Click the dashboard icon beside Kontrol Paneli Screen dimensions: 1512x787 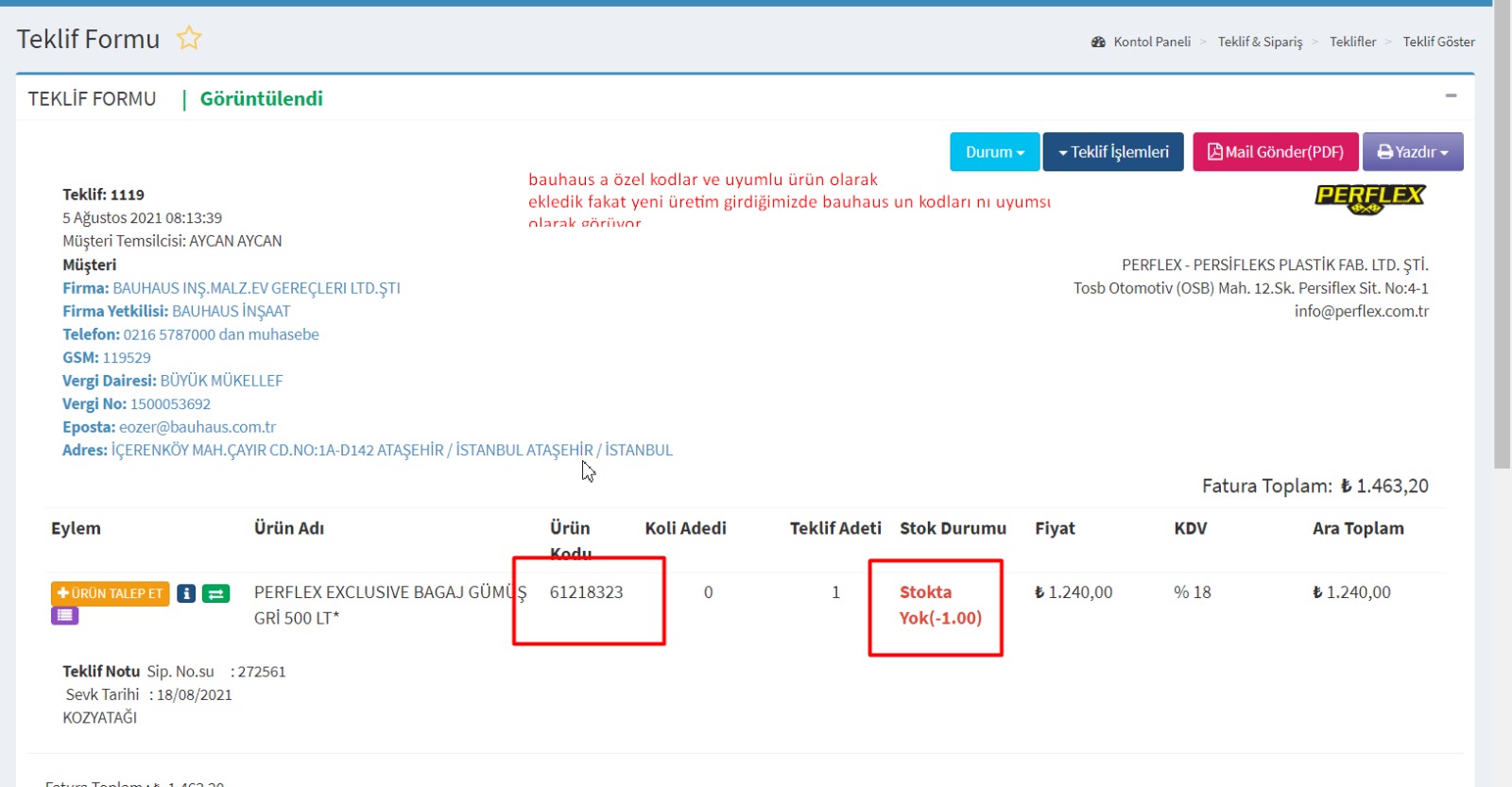click(x=1098, y=43)
